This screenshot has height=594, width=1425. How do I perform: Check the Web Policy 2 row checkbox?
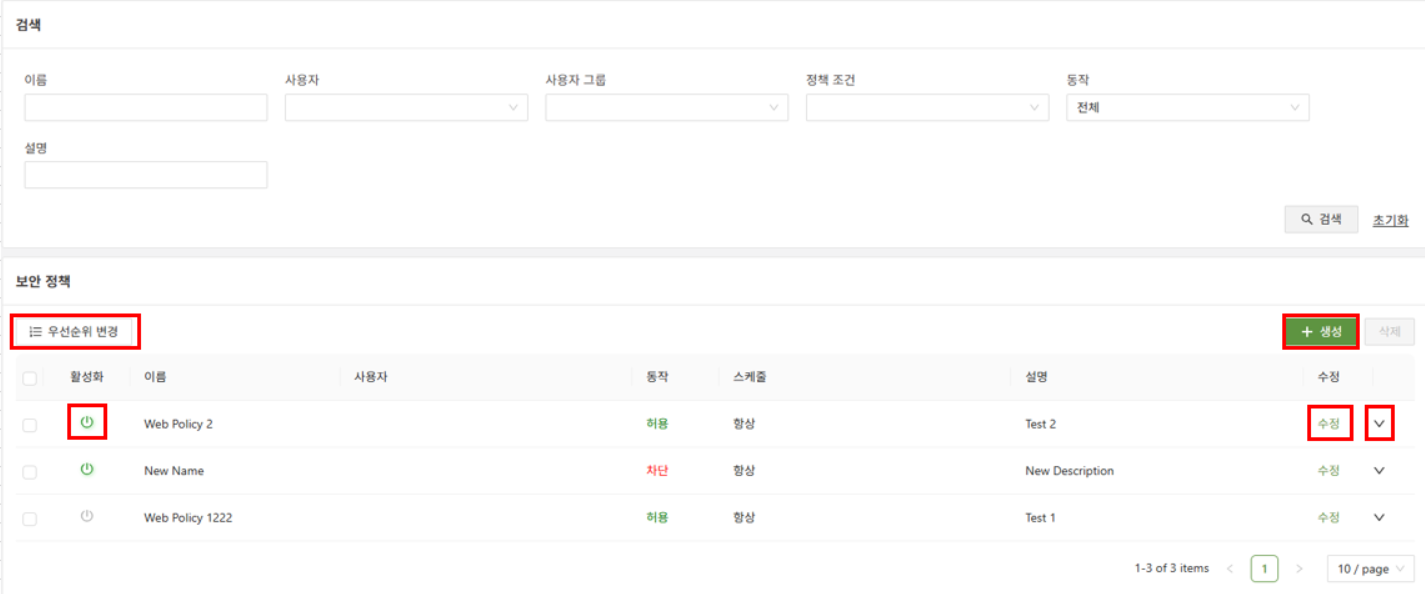(30, 425)
